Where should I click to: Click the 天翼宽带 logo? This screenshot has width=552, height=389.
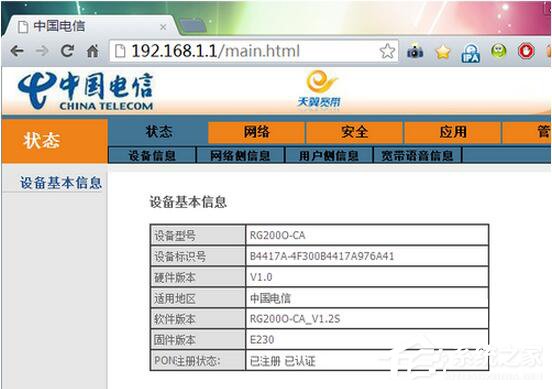(319, 90)
